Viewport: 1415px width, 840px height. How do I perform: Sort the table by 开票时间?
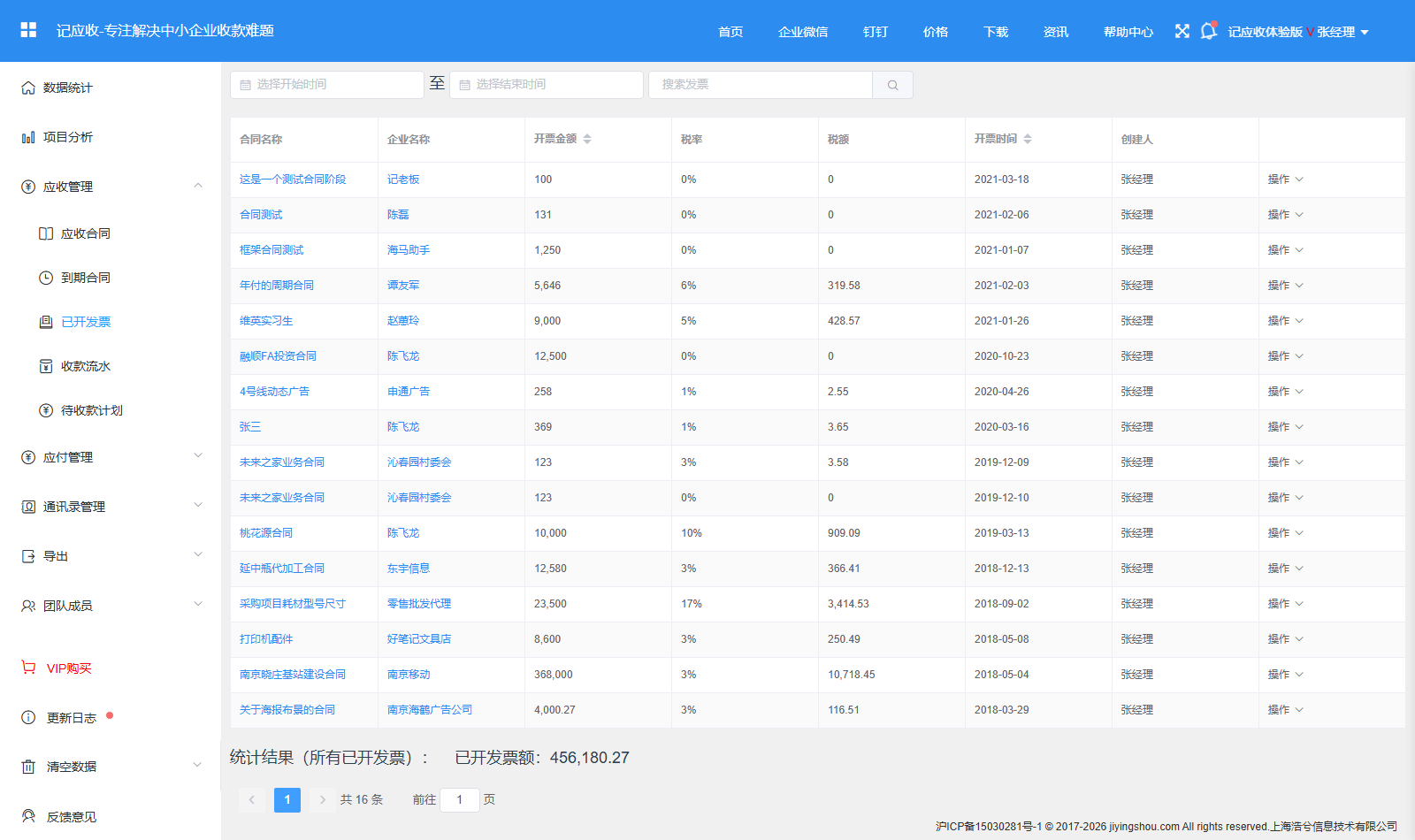(x=1028, y=139)
